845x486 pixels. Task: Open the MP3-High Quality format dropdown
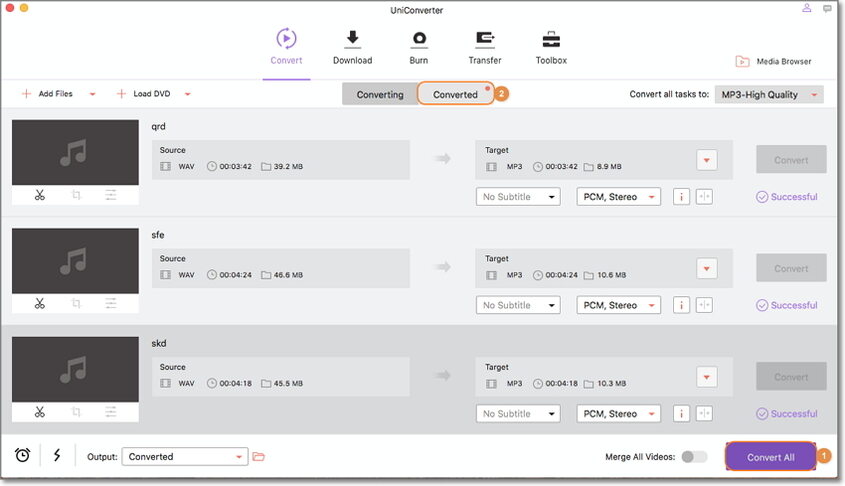click(769, 94)
